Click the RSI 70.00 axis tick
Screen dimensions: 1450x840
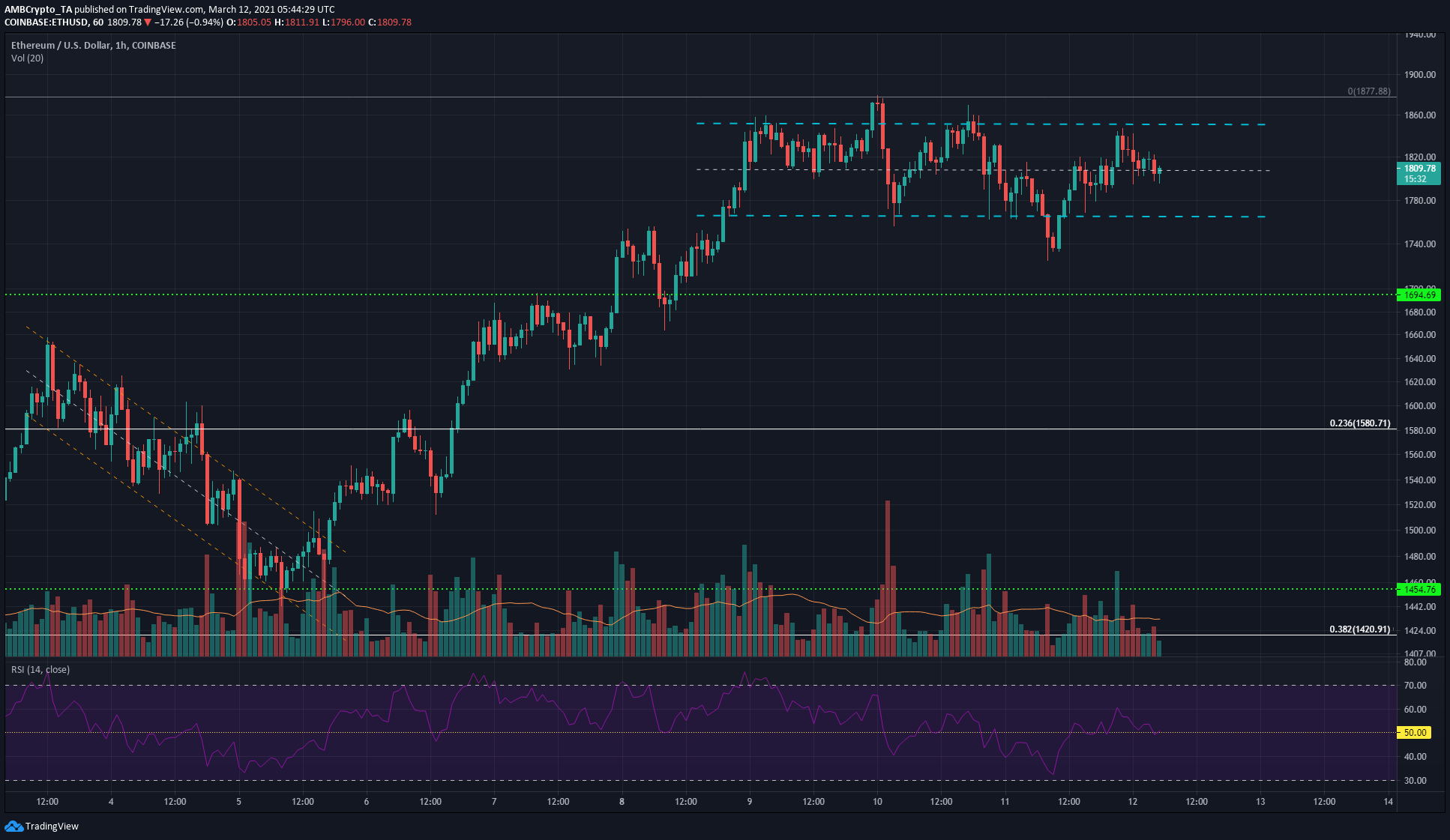pyautogui.click(x=1416, y=685)
